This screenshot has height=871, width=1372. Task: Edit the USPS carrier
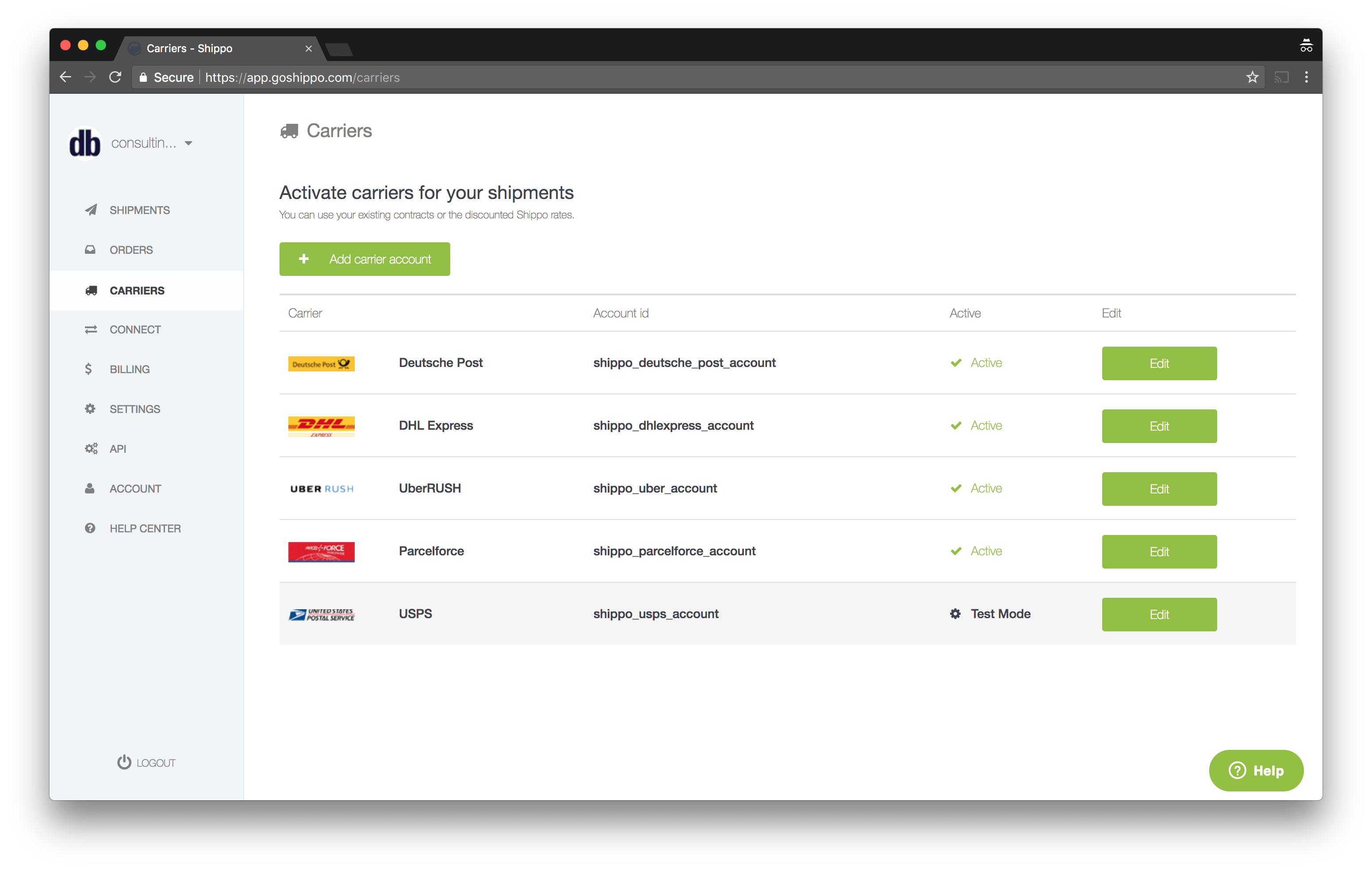[1159, 614]
